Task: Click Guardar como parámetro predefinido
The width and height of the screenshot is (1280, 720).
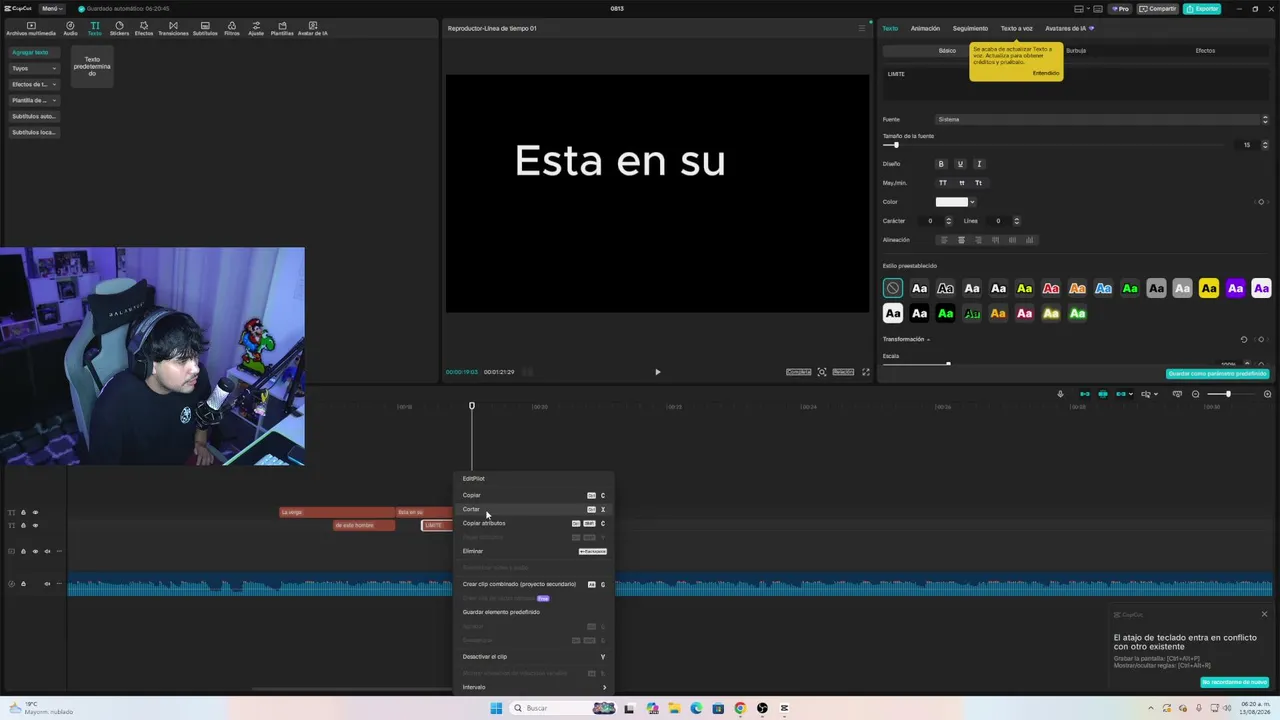Action: 1218,374
